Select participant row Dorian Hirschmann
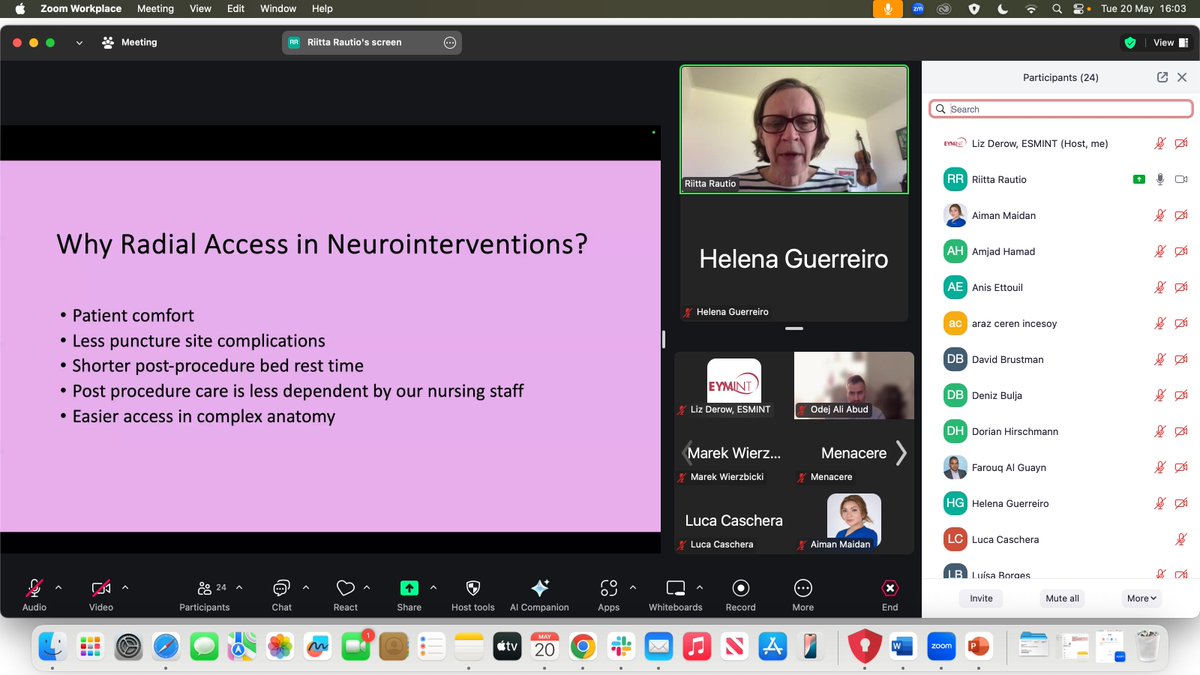This screenshot has width=1200, height=675. click(1061, 431)
